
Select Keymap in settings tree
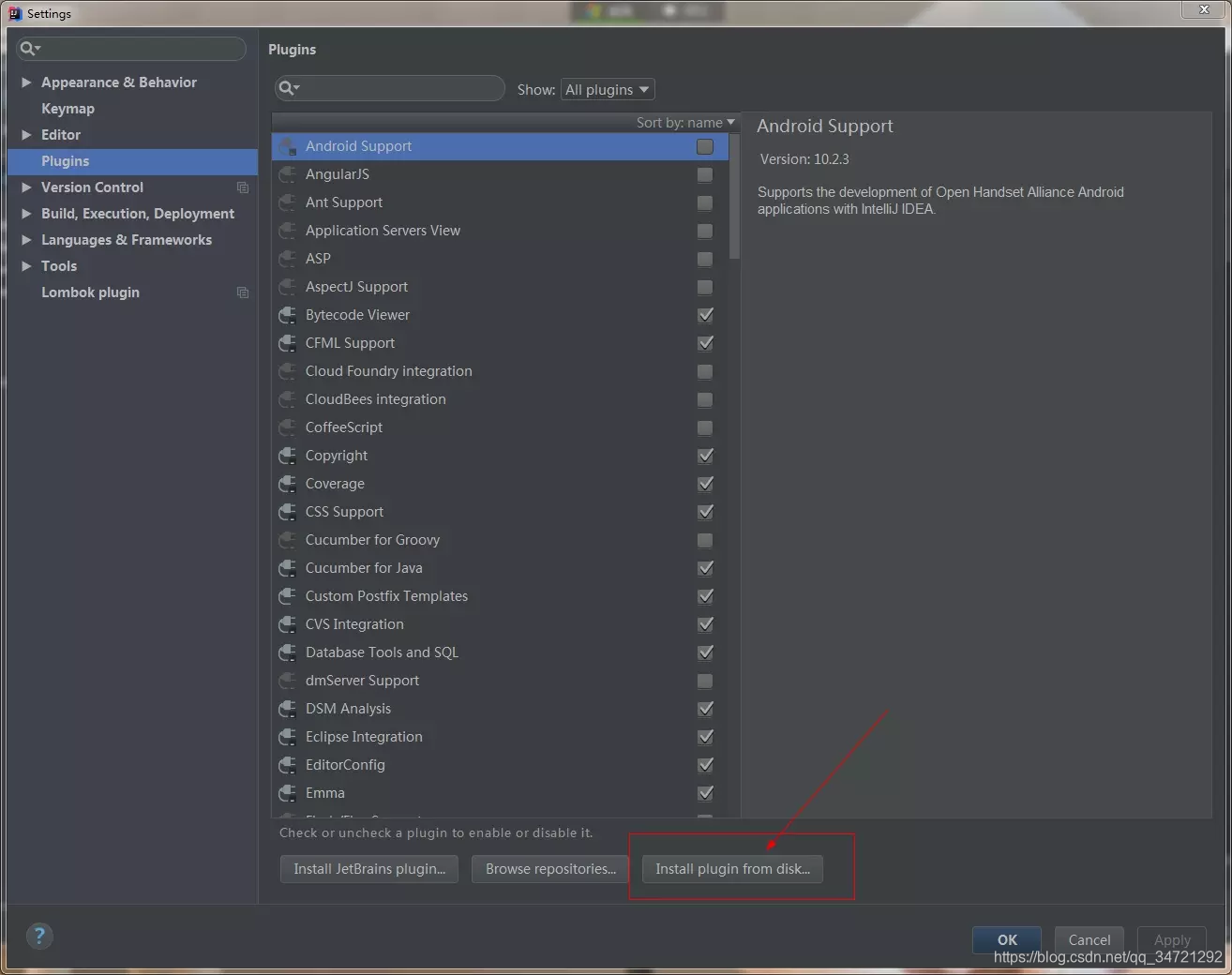pyautogui.click(x=68, y=109)
